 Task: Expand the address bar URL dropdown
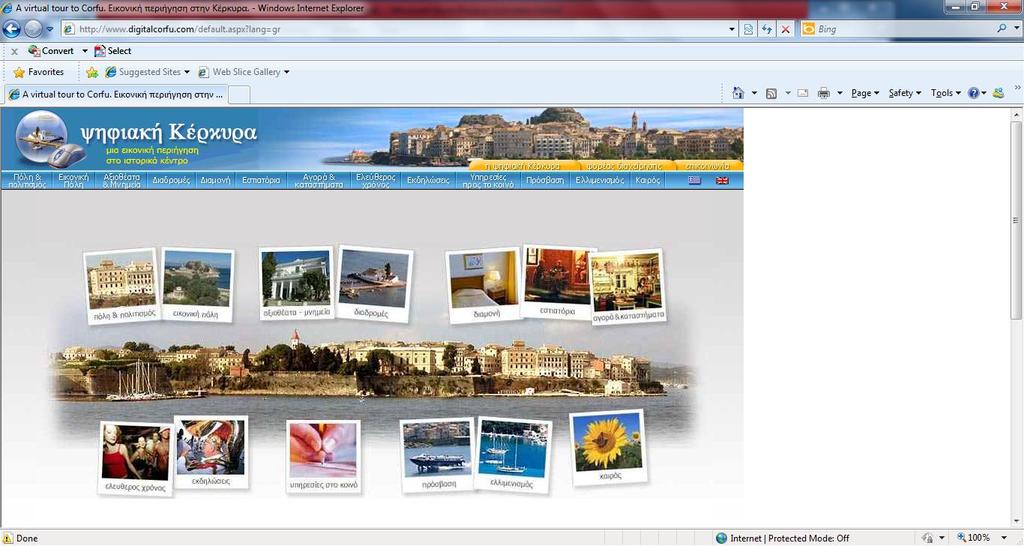(x=732, y=29)
